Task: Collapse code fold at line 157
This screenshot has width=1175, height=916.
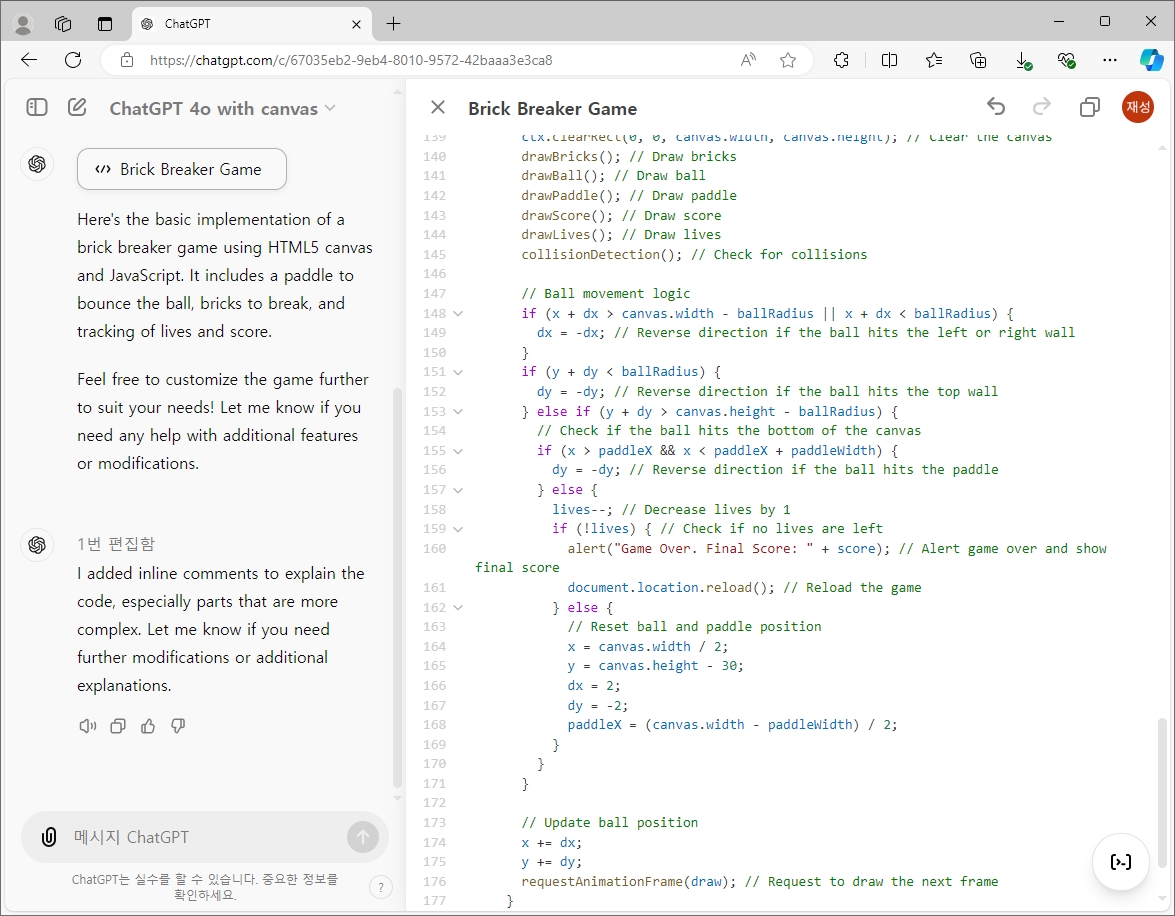Action: coord(458,489)
